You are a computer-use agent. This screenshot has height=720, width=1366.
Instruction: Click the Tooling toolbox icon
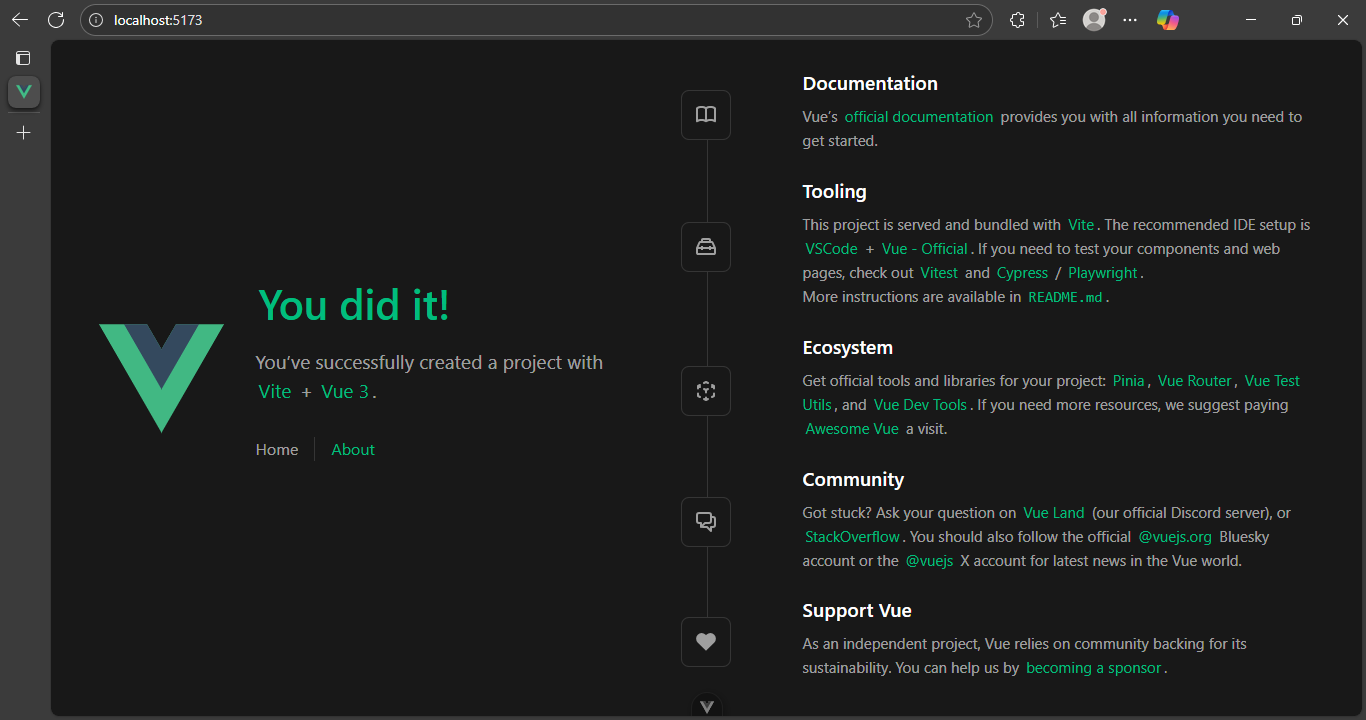pos(705,246)
